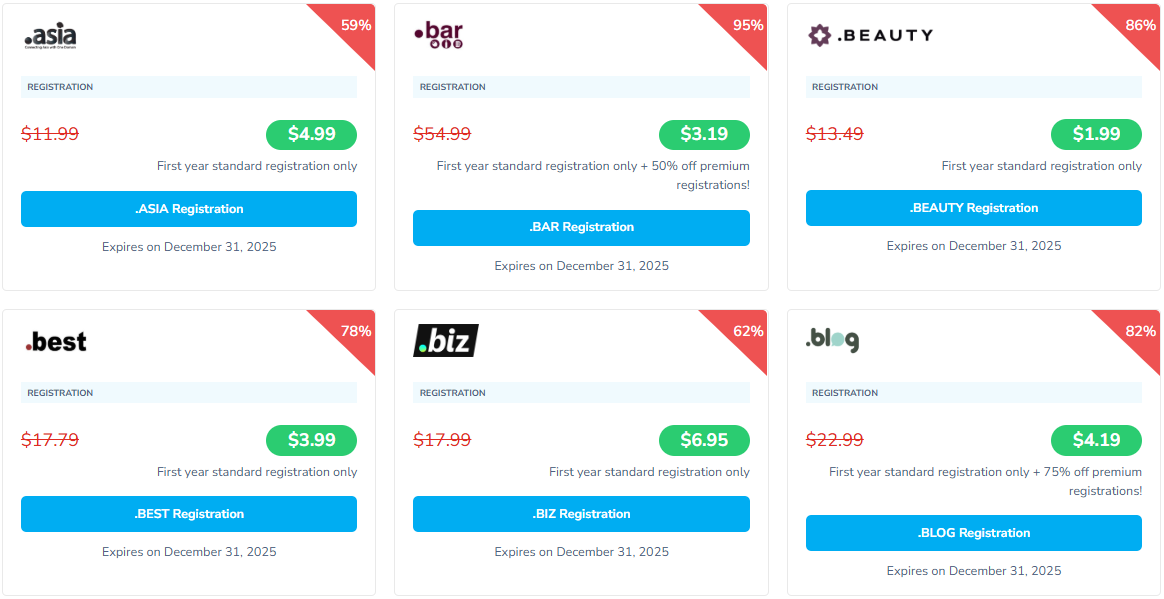This screenshot has height=599, width=1164.
Task: Choose the .BIZ Registration button
Action: (581, 514)
